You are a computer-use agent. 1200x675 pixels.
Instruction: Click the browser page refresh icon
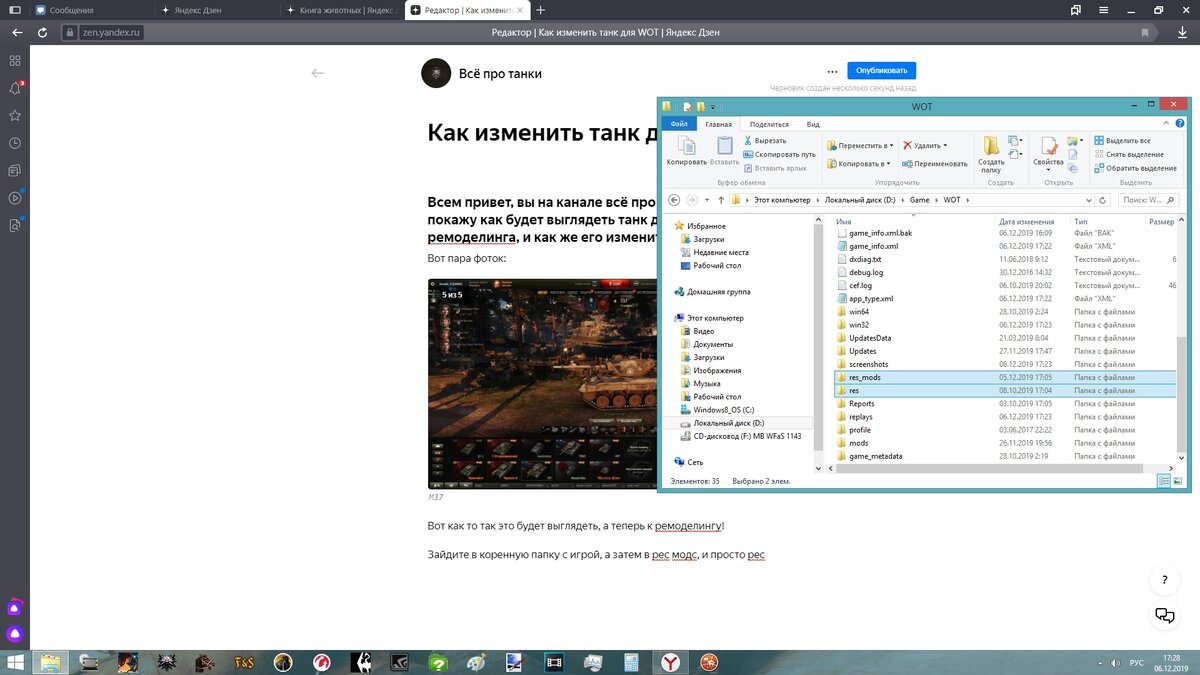(42, 31)
